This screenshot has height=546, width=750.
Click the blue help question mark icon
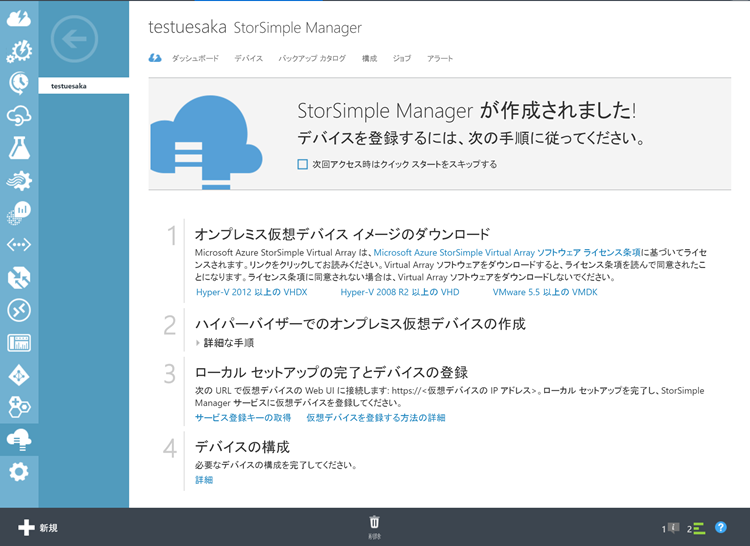721,527
